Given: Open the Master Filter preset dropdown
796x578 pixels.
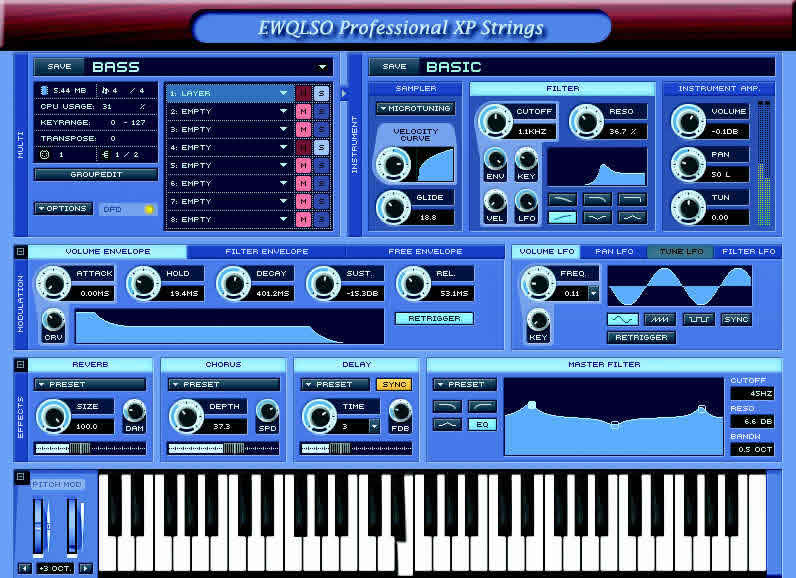Looking at the screenshot, I should 465,385.
